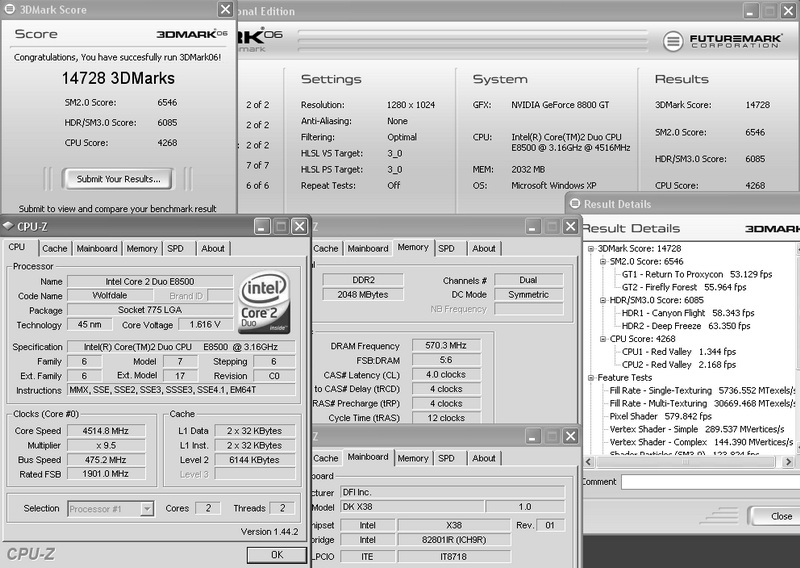
Task: Collapse the HDR/SM3.0 Score: 6085 node
Action: (603, 300)
